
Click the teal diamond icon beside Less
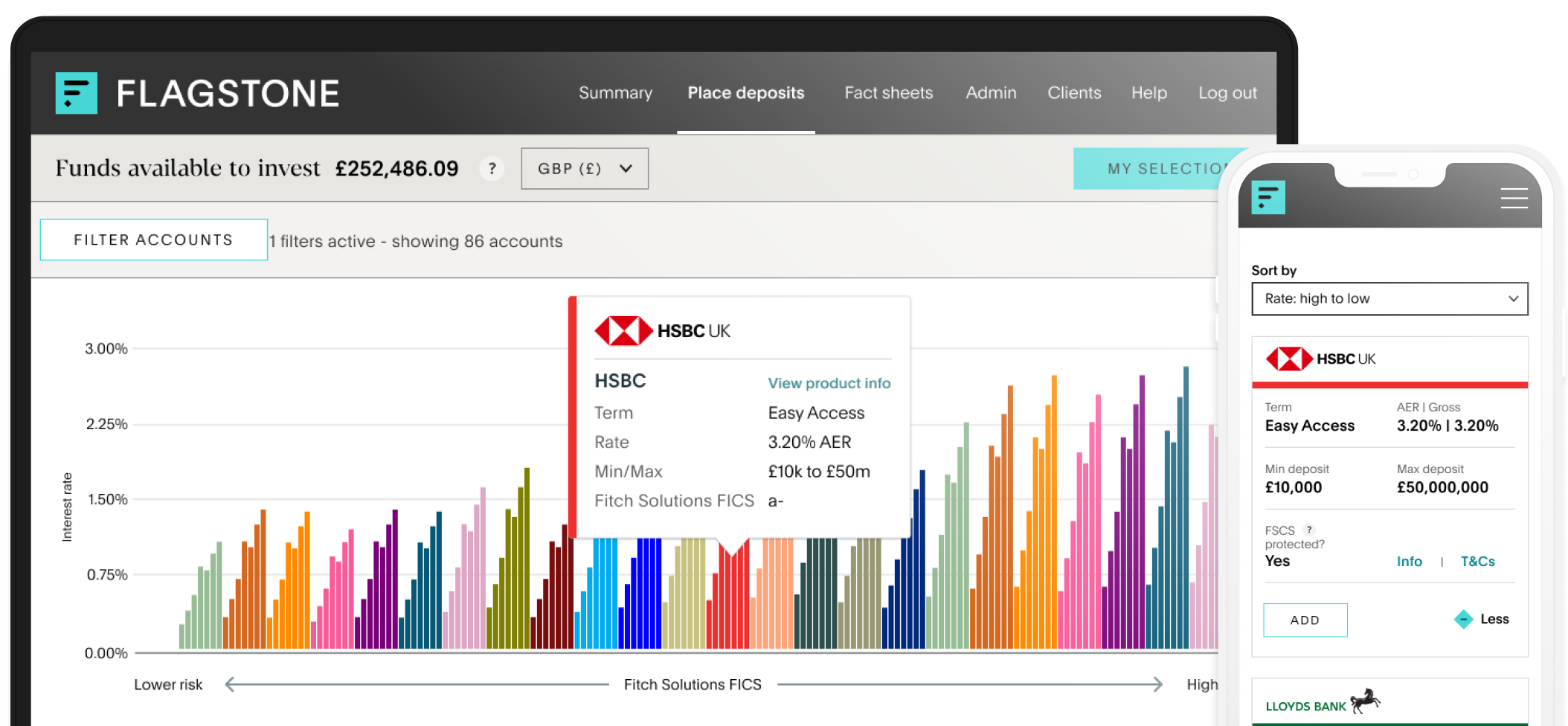(1463, 619)
